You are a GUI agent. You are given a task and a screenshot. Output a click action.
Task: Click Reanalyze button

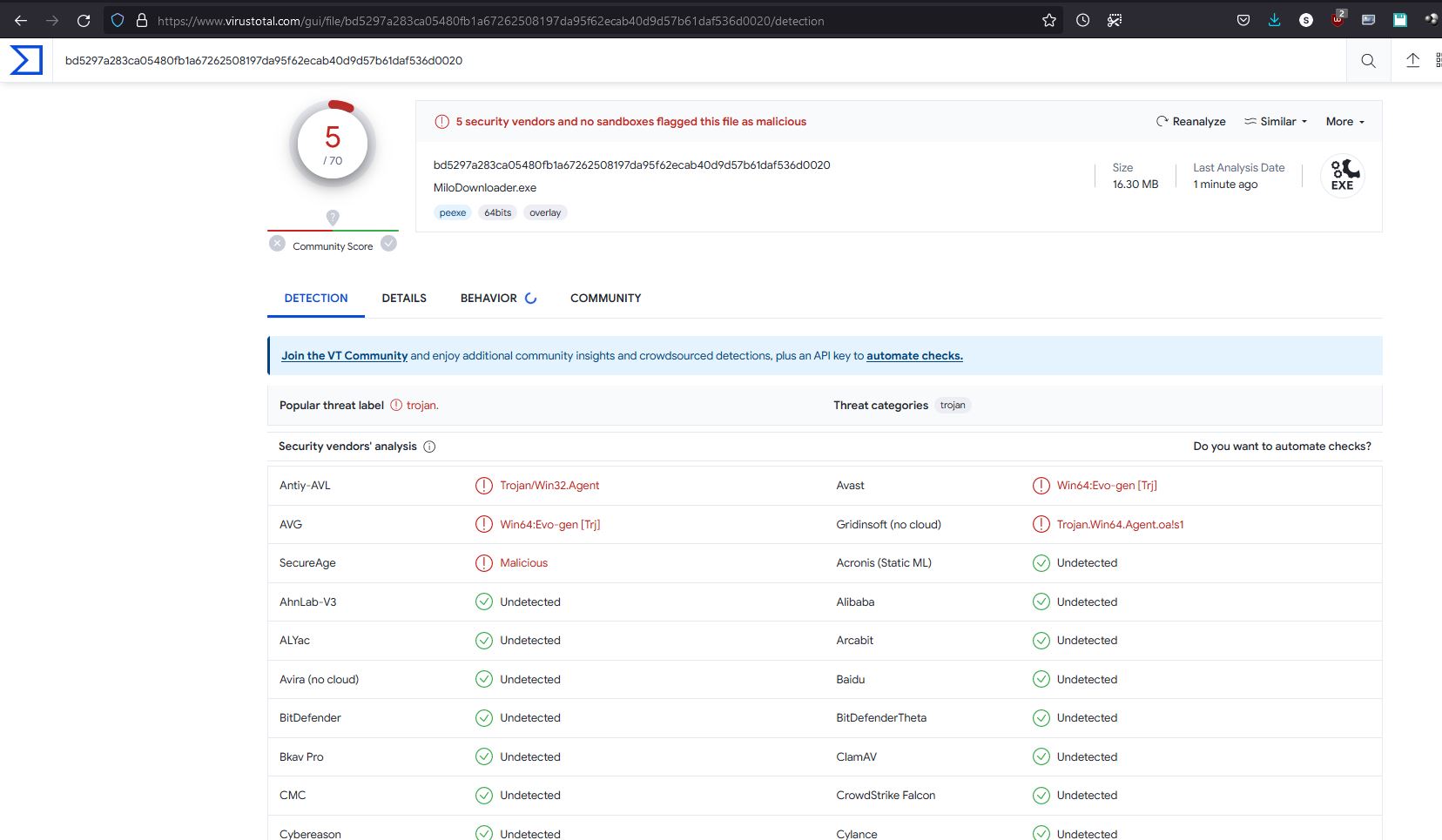(x=1190, y=122)
